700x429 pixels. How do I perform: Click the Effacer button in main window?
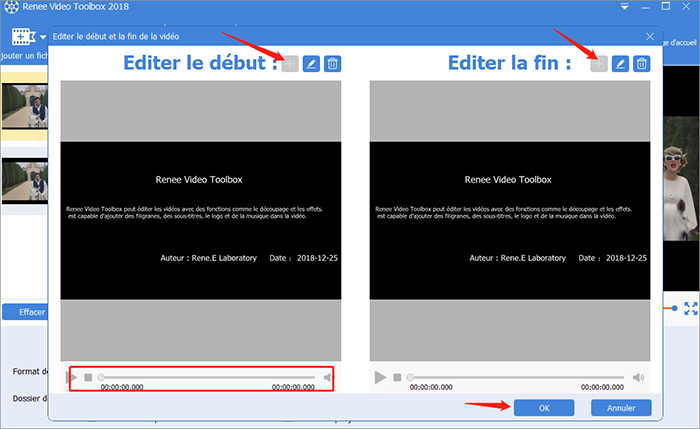25,312
